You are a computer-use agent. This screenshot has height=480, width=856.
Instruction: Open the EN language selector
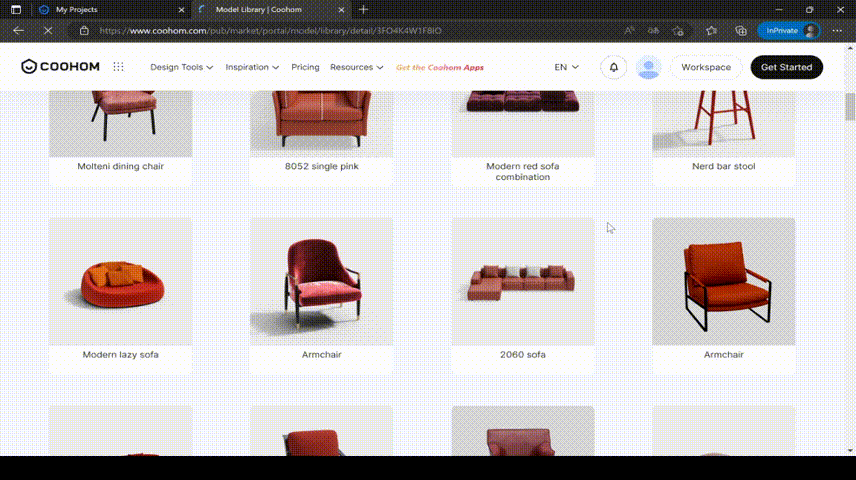coord(567,67)
